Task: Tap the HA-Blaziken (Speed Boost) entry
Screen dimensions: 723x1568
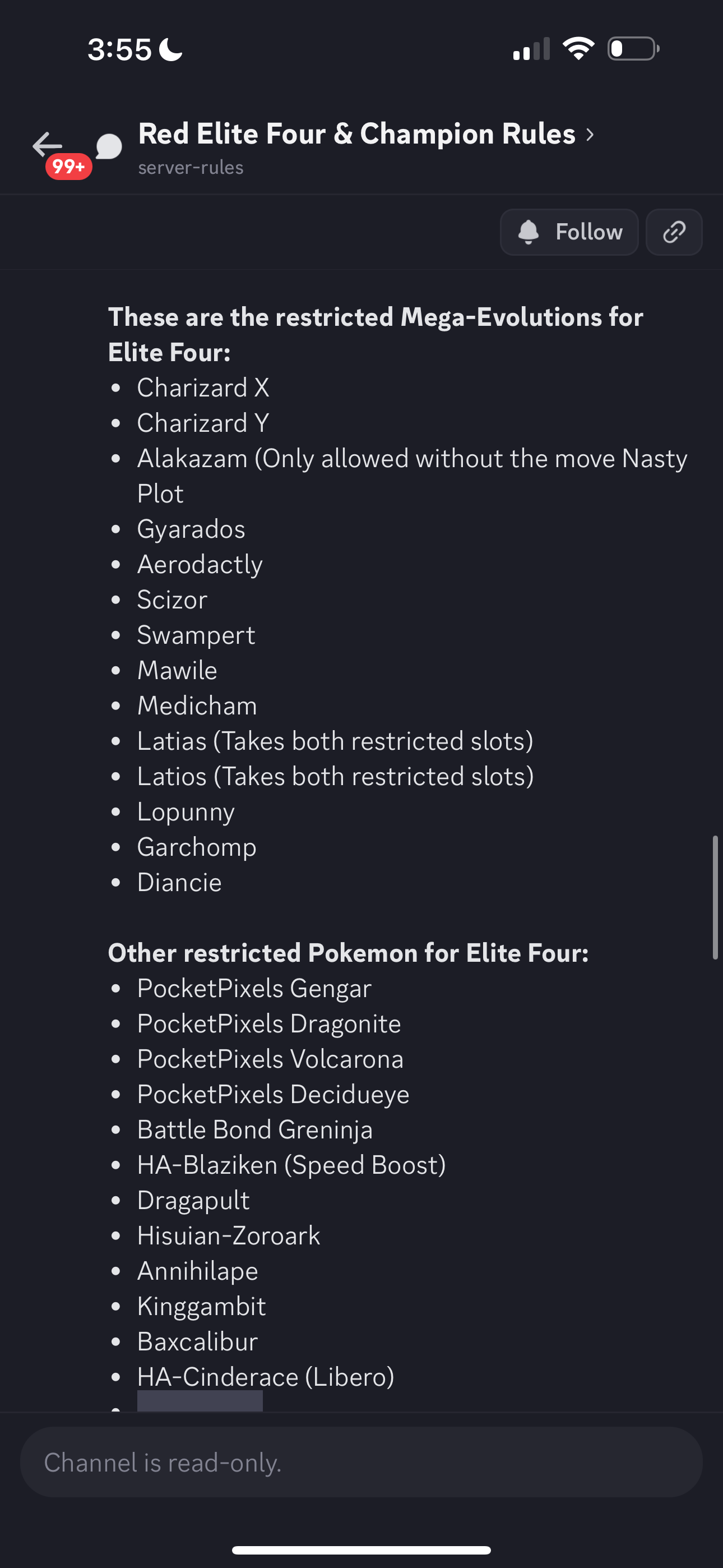Action: tap(291, 1164)
